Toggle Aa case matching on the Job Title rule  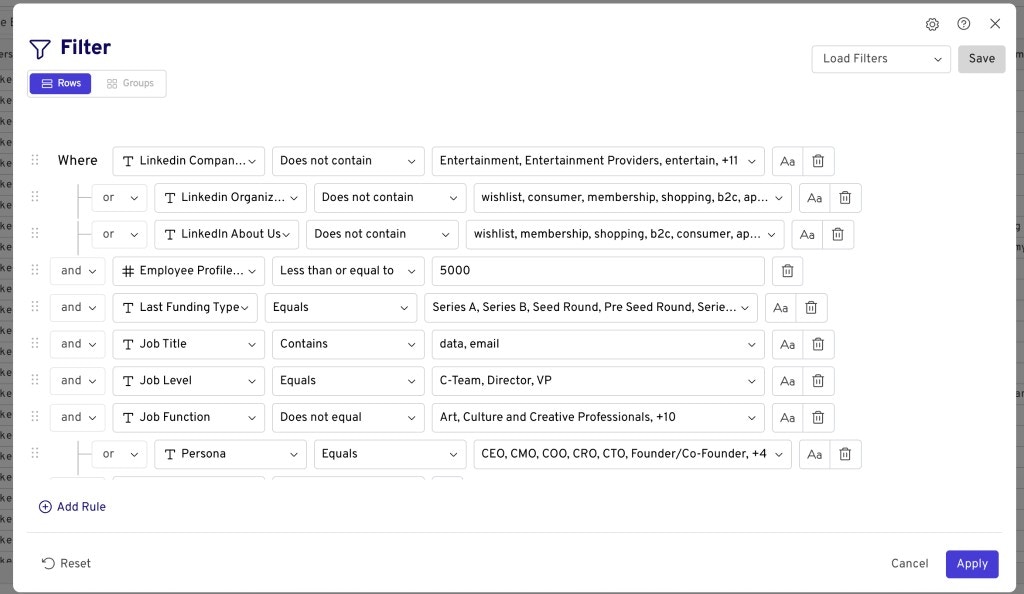tap(787, 344)
